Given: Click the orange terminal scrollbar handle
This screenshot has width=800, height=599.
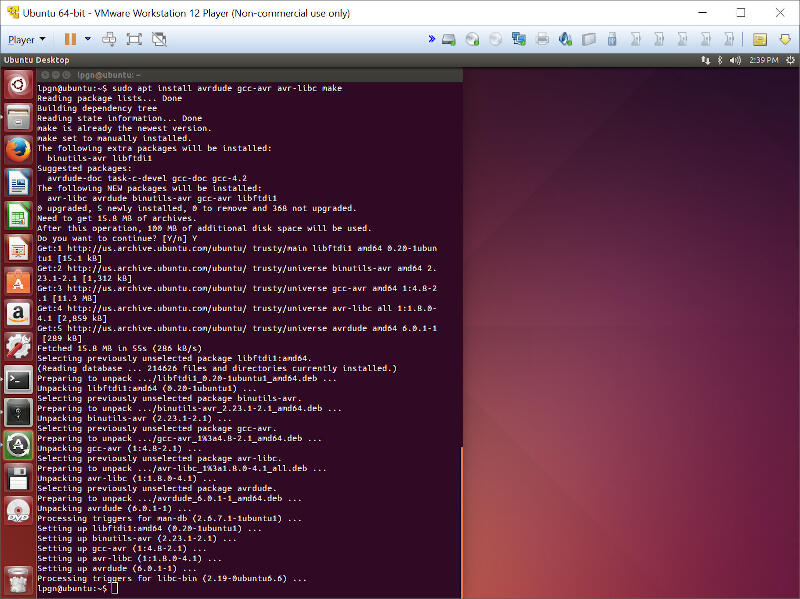Looking at the screenshot, I should pos(461,522).
